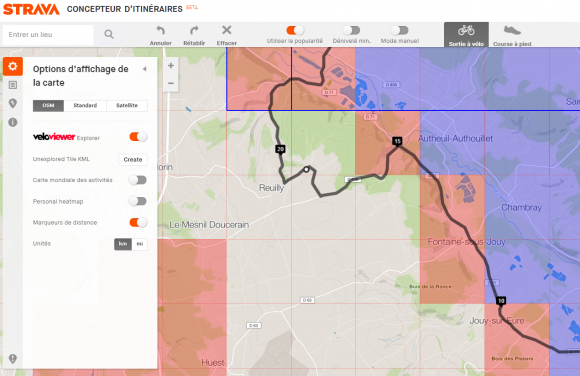Open map display settings gear icon
580x376 pixels.
[x=13, y=66]
